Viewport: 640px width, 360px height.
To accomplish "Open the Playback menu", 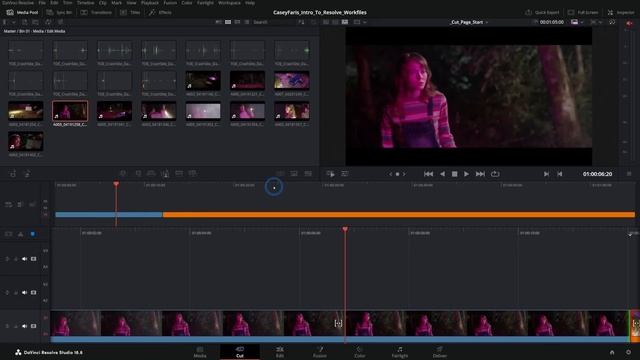I will (150, 3).
